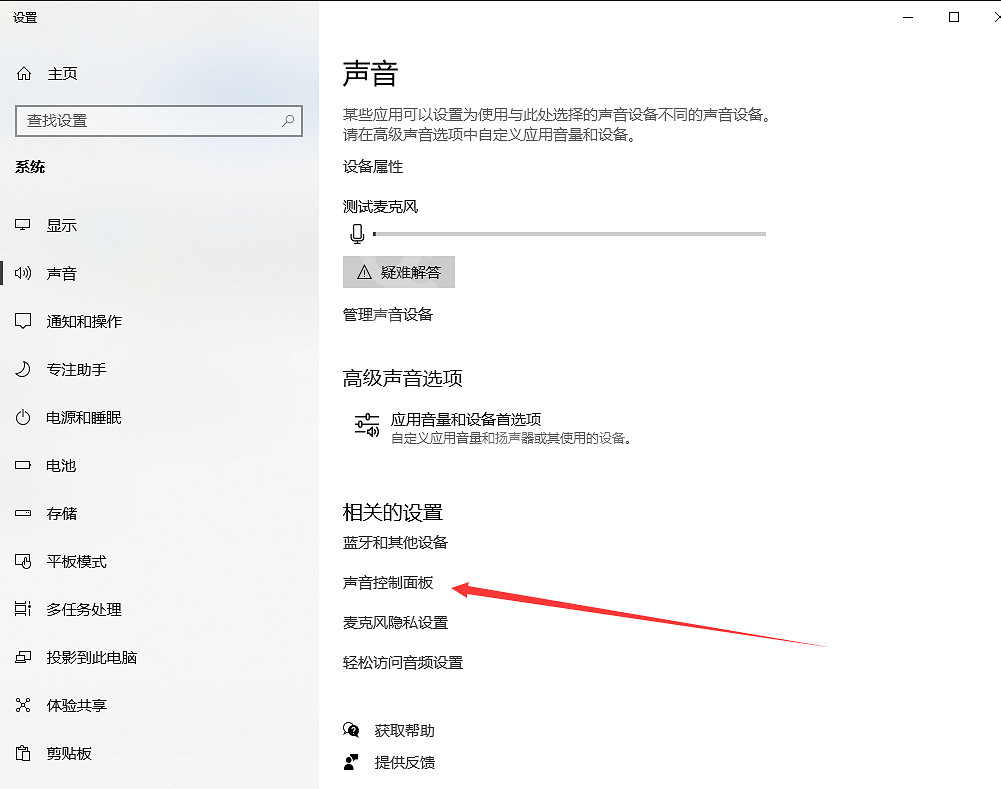Open 通知和操作 via its sidebar icon
Screen dimensions: 1001x789
tap(23, 321)
